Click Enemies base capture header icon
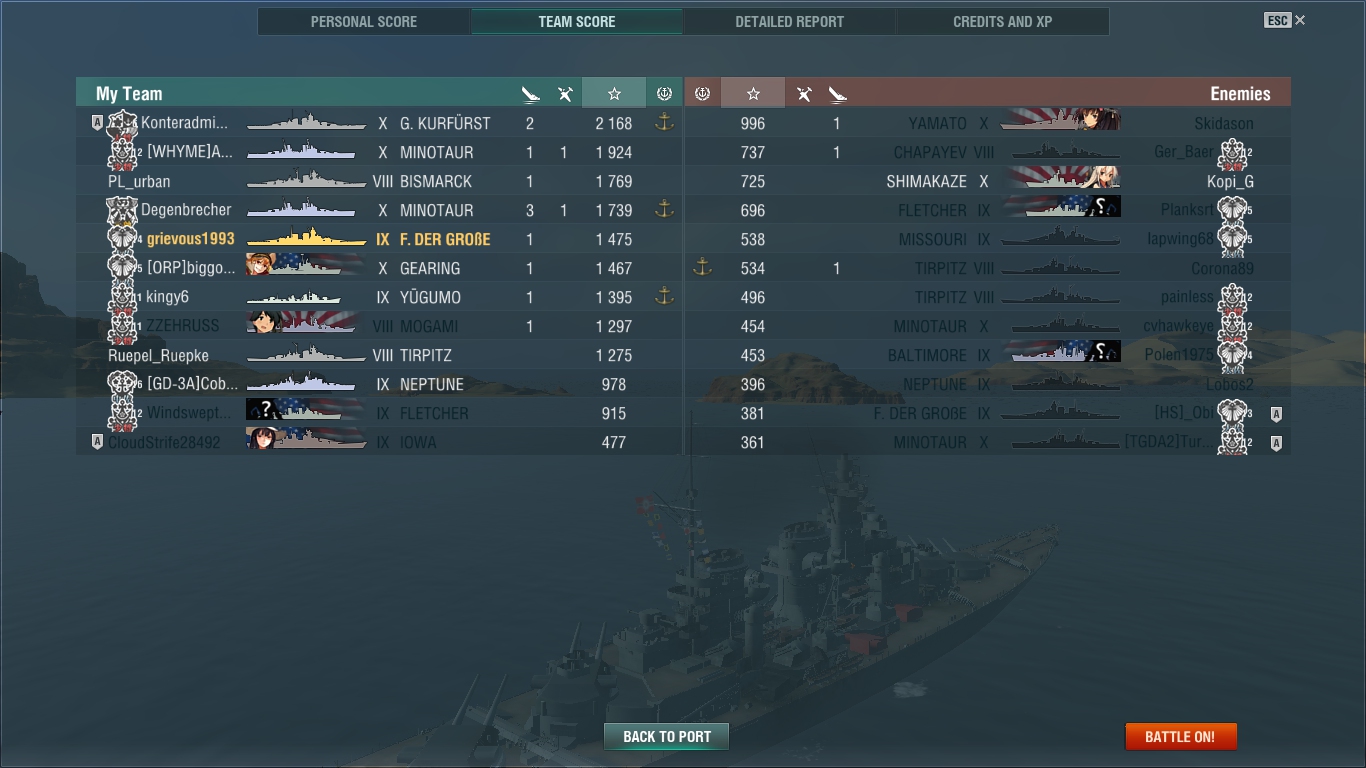The width and height of the screenshot is (1366, 768). 702,93
